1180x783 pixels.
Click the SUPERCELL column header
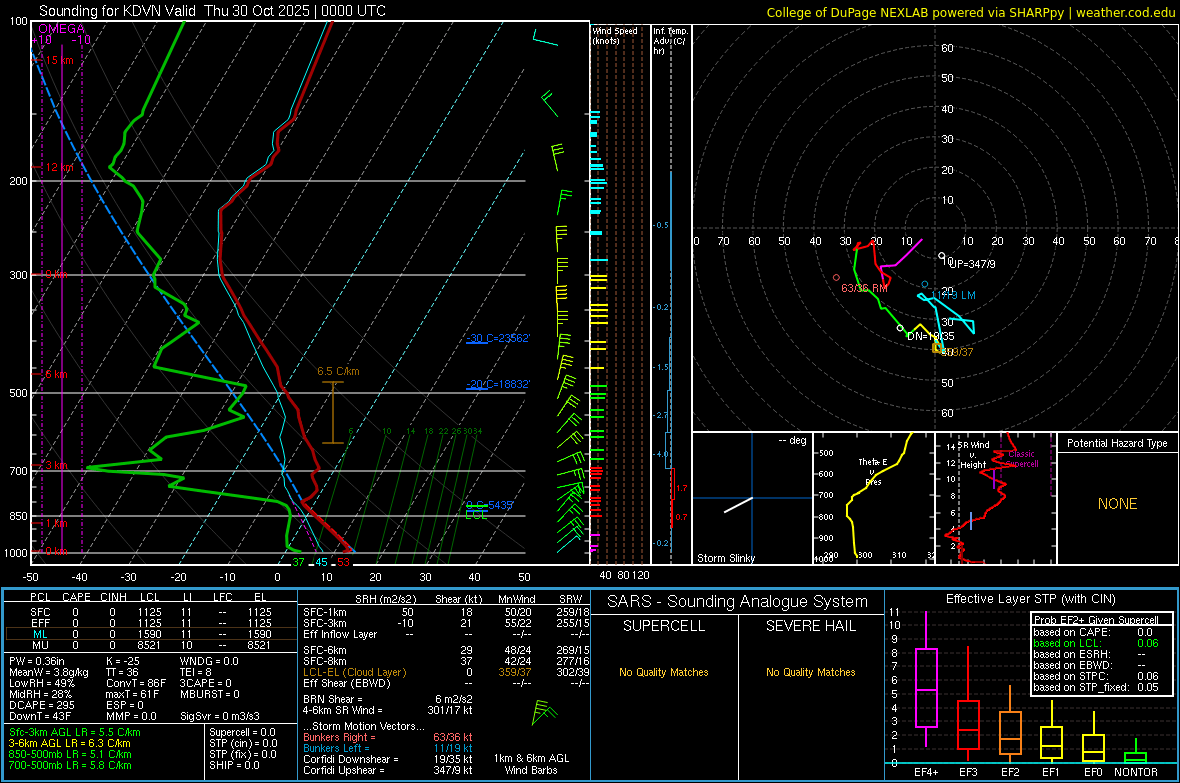pyautogui.click(x=664, y=626)
